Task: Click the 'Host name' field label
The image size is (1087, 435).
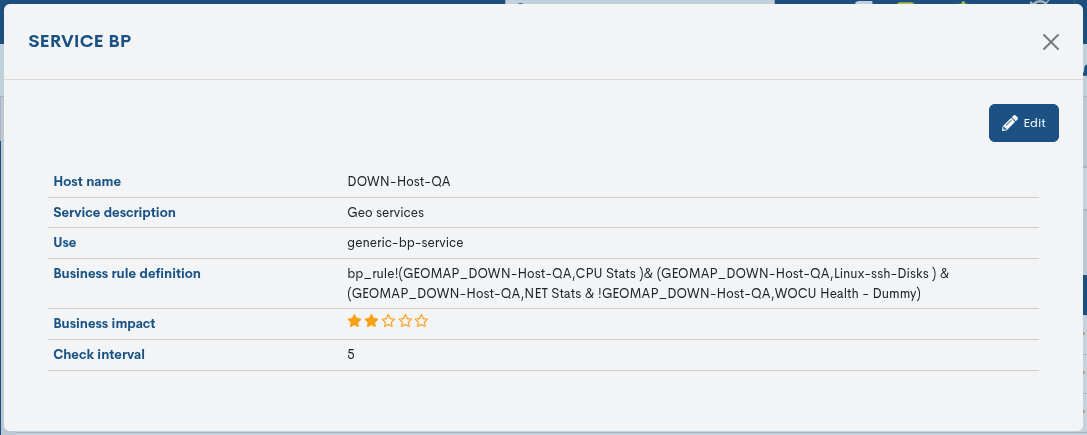Action: pos(87,182)
